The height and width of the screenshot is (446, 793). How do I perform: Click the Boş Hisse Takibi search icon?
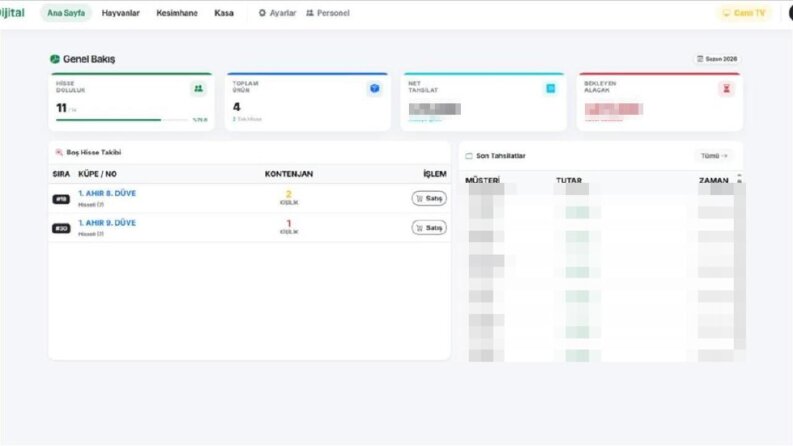(59, 152)
